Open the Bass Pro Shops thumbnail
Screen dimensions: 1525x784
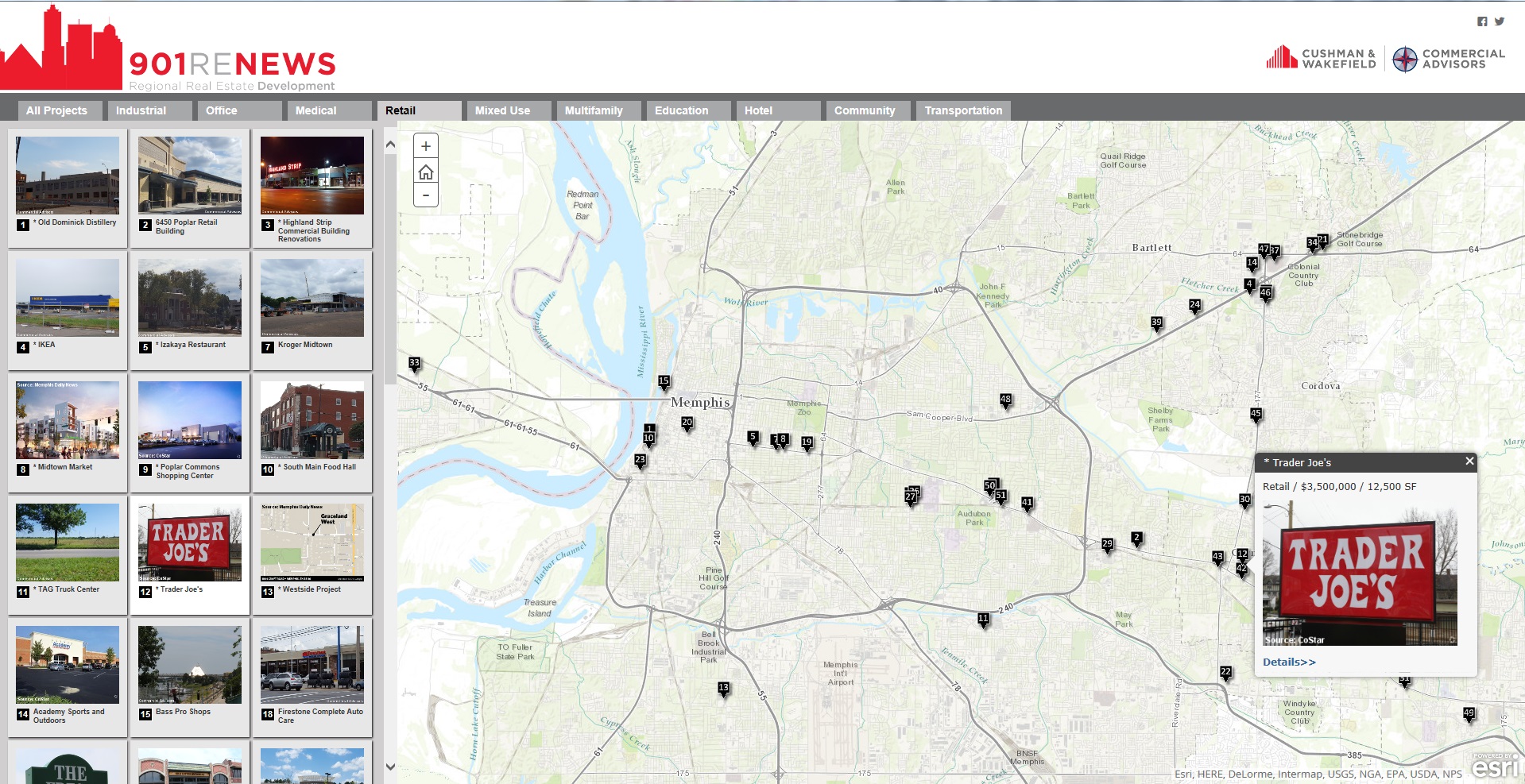tap(190, 665)
